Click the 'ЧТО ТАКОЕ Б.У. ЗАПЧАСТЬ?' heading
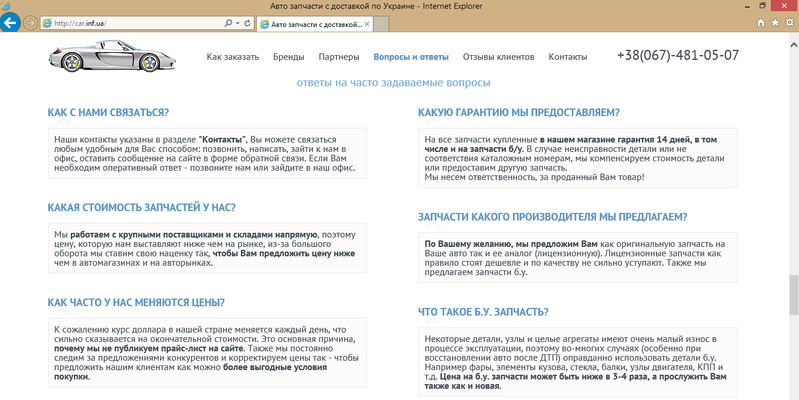The width and height of the screenshot is (799, 400). coord(483,312)
